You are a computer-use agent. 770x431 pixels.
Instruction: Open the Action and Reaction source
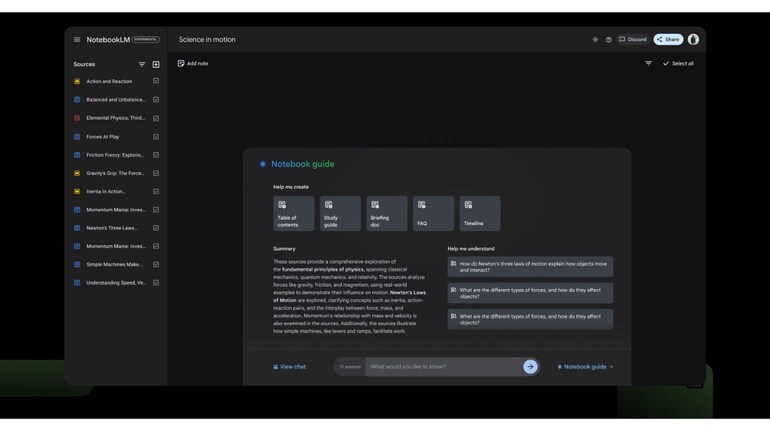[x=109, y=81]
